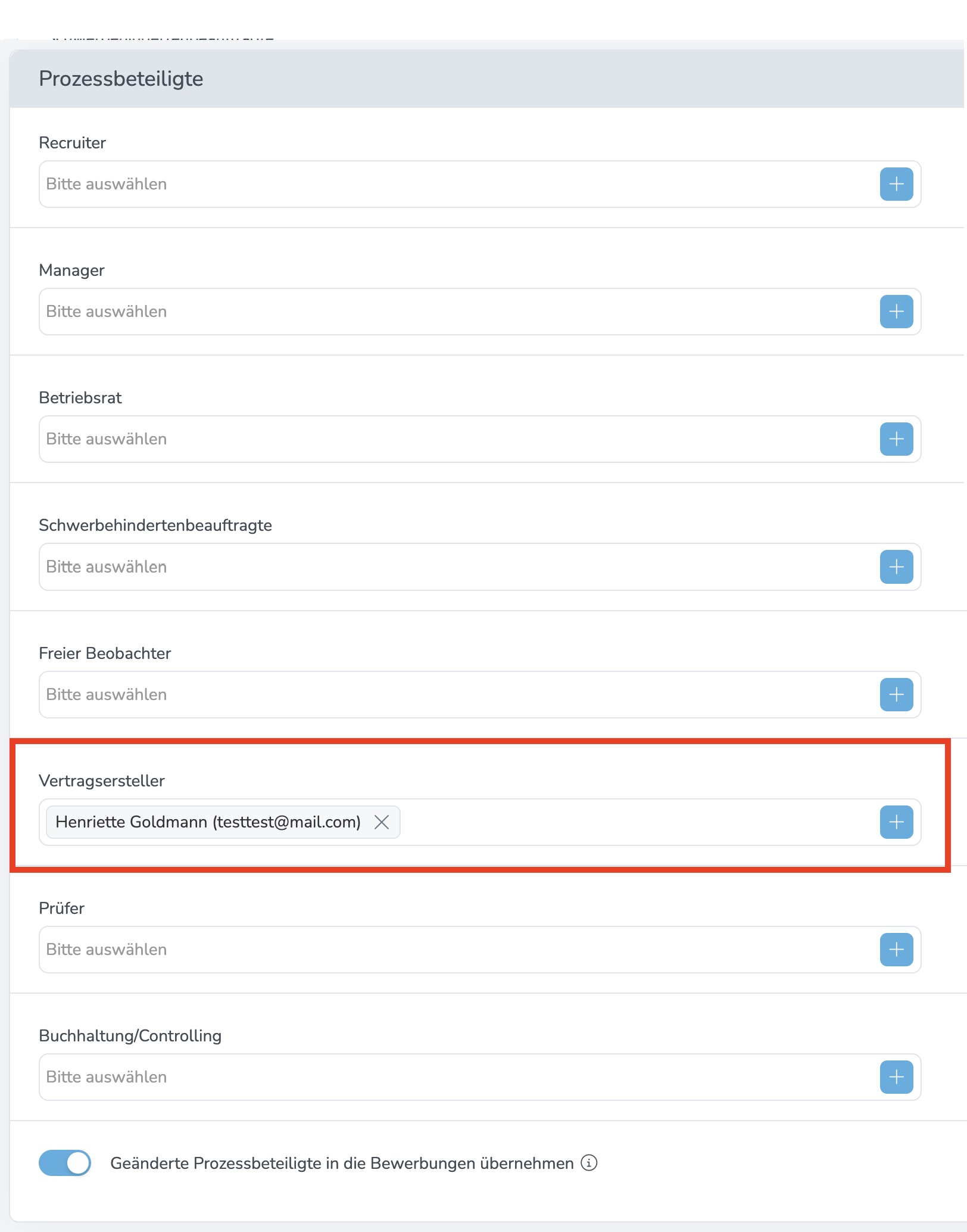The width and height of the screenshot is (967, 1232).
Task: Add Buchhaltung/Controlling participant via plus icon
Action: [896, 1077]
